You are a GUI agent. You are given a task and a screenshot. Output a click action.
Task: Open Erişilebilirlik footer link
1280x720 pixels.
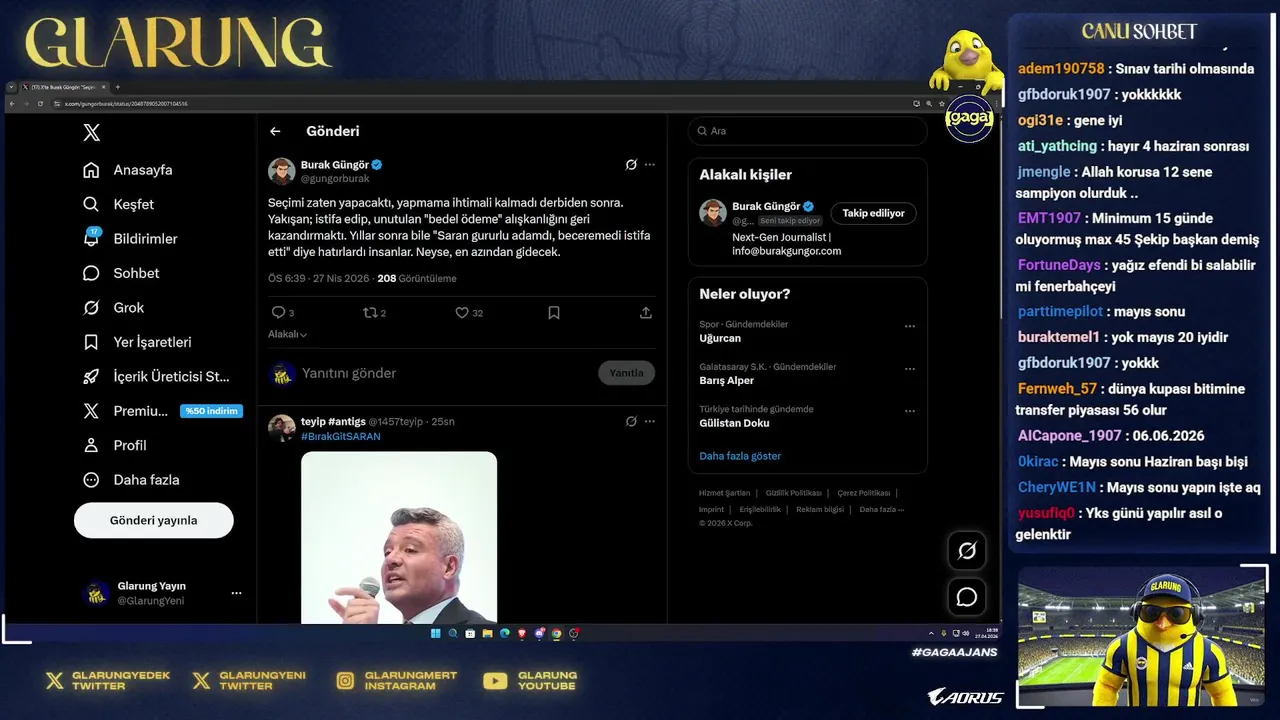(760, 509)
